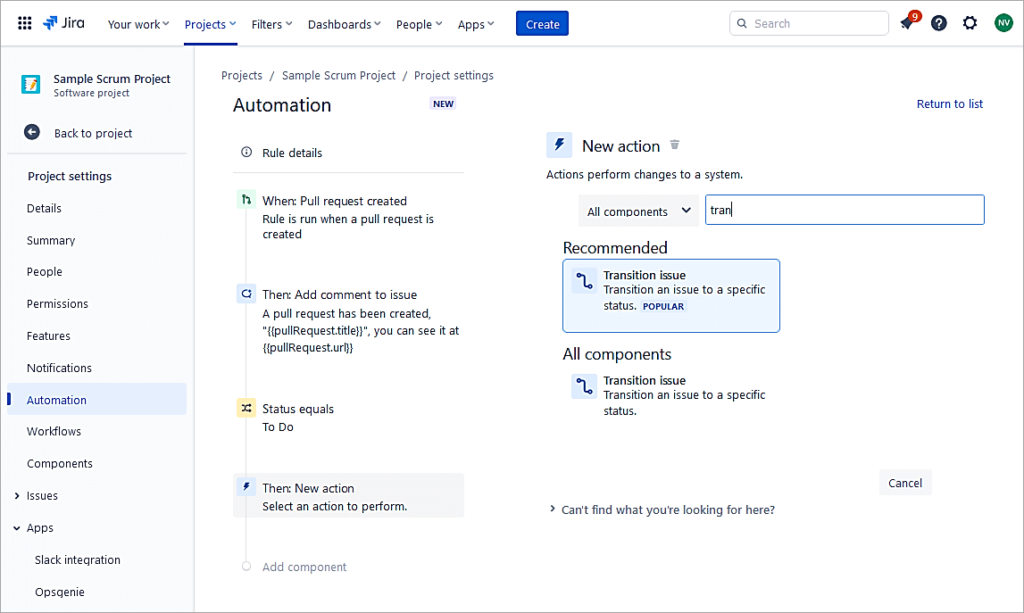Click the help question mark icon
This screenshot has width=1024, height=613.
[938, 23]
